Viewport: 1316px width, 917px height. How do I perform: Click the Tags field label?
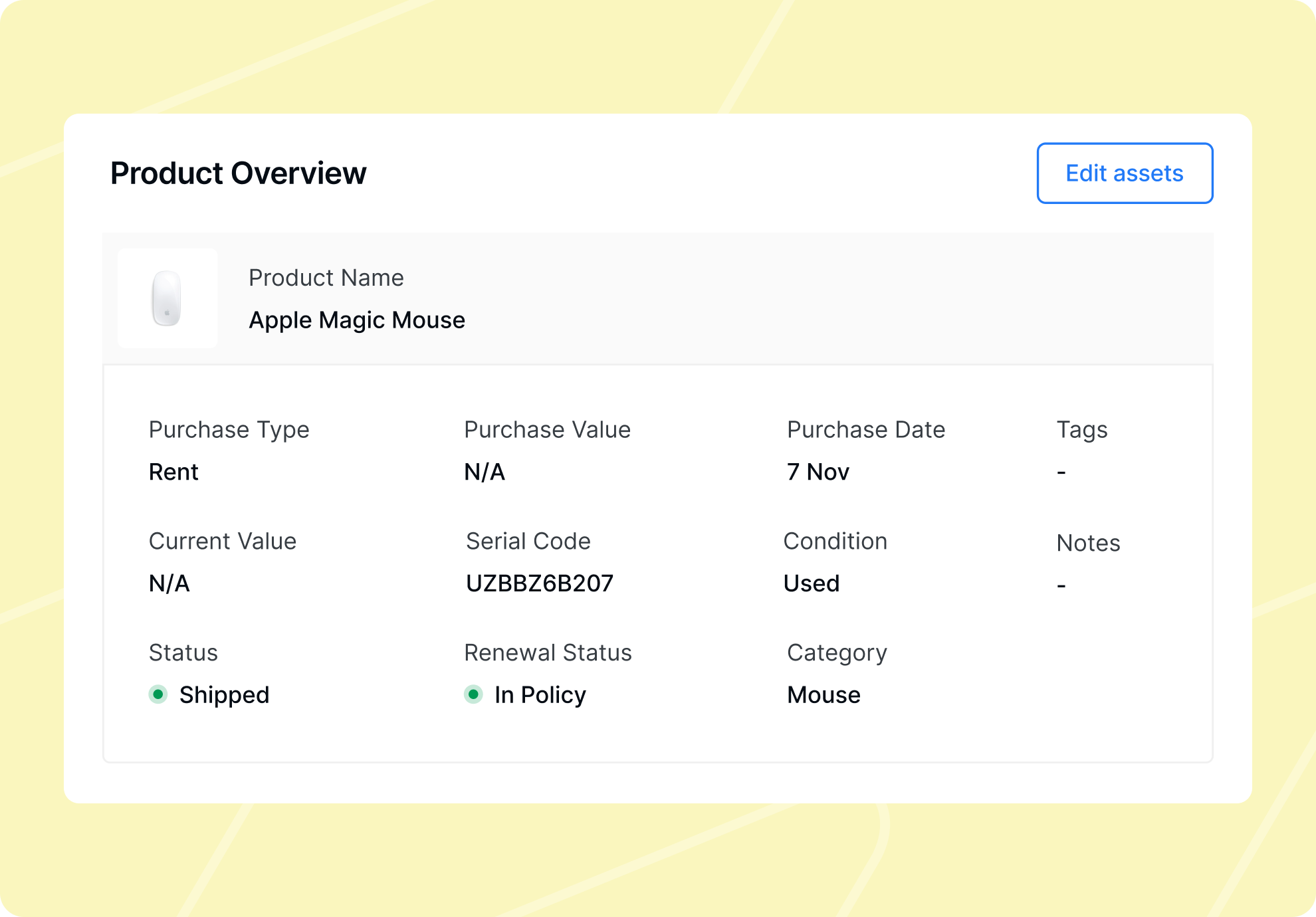1082,430
